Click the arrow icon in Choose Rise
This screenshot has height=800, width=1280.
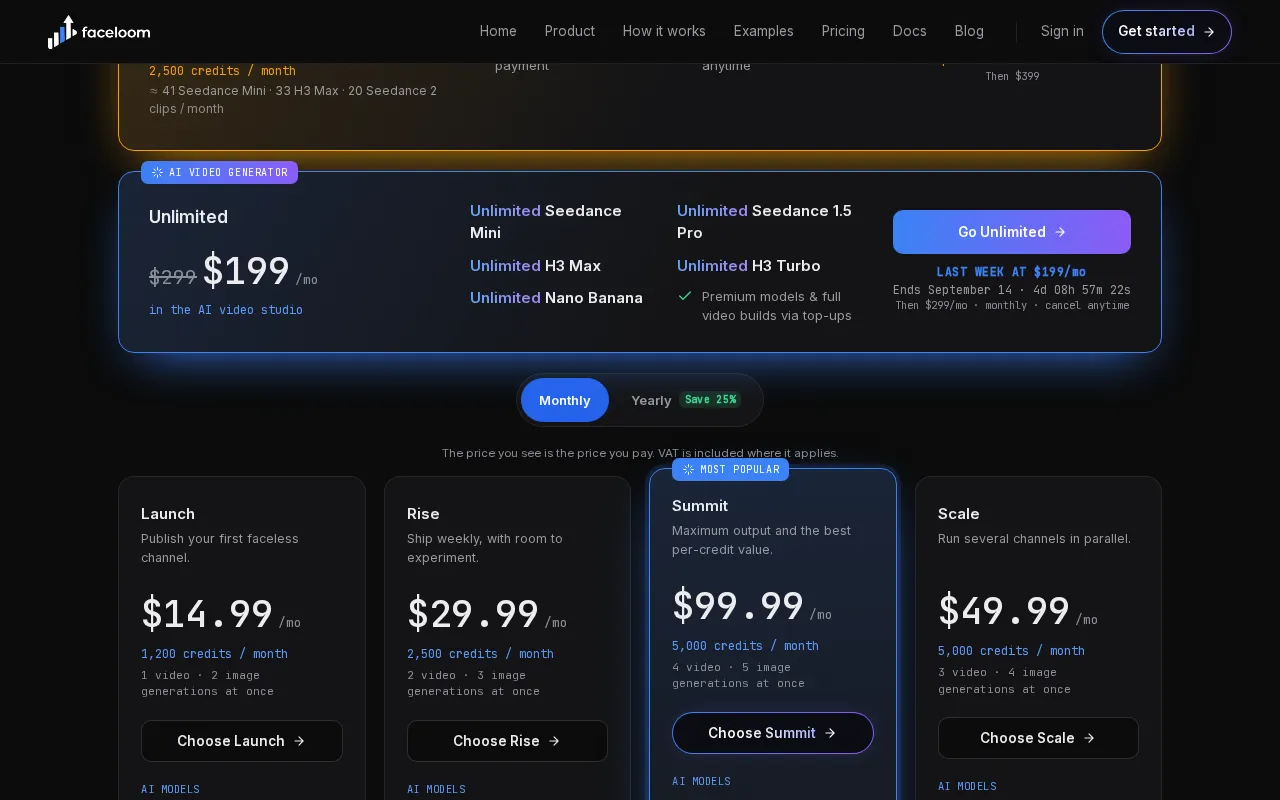click(x=554, y=741)
